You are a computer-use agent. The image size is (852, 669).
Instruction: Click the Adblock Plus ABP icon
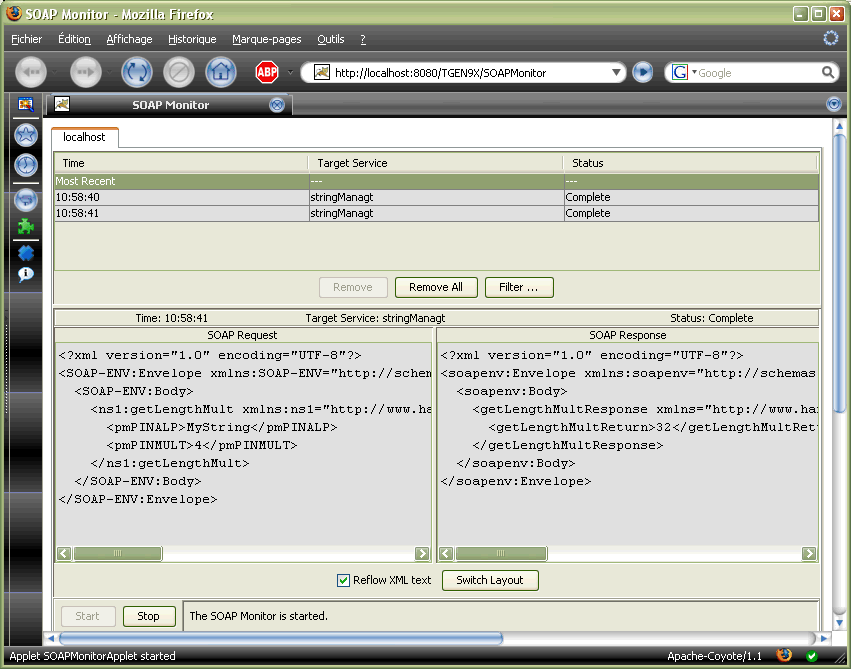[266, 72]
